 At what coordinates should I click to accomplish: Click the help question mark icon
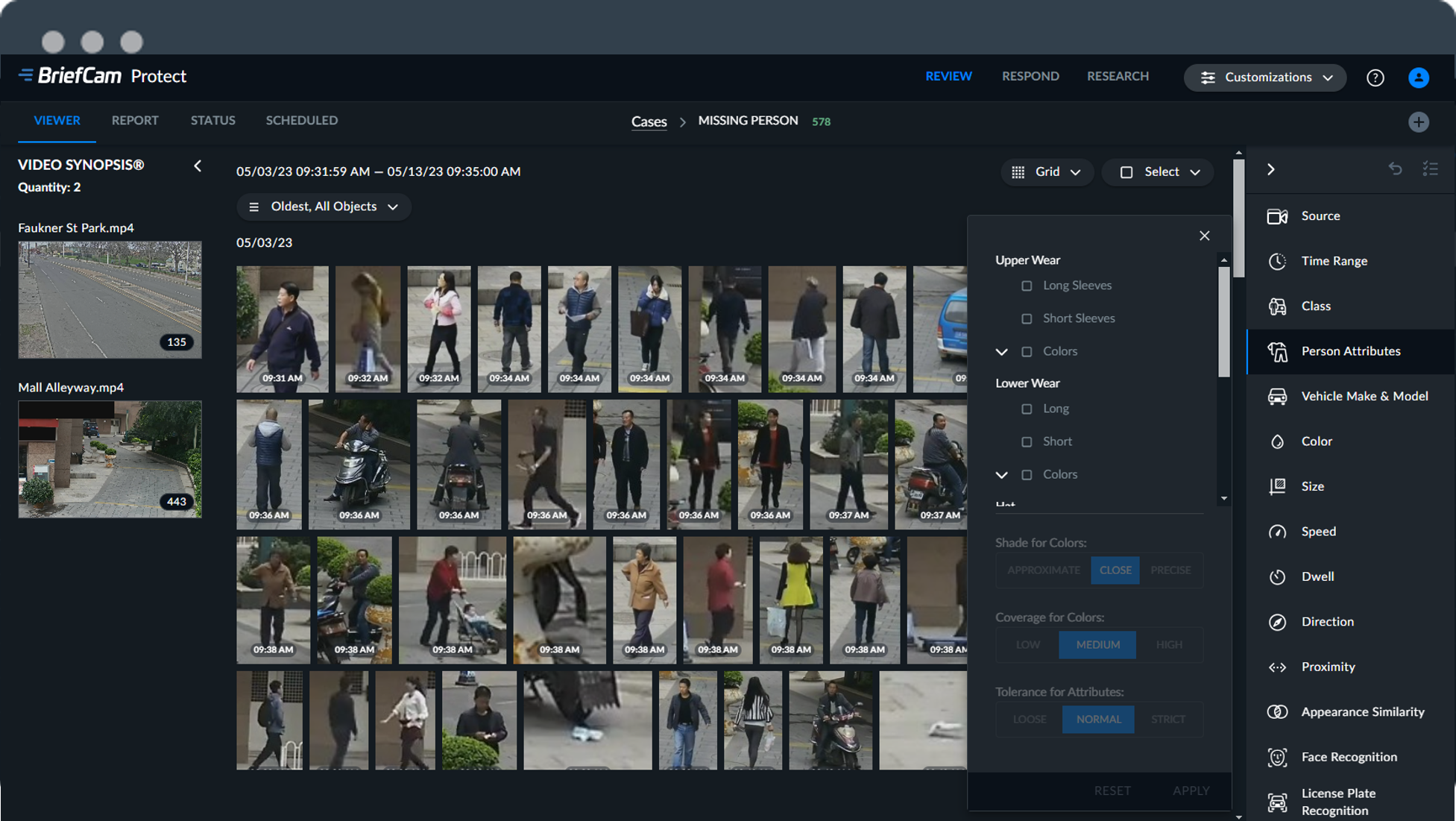tap(1375, 78)
